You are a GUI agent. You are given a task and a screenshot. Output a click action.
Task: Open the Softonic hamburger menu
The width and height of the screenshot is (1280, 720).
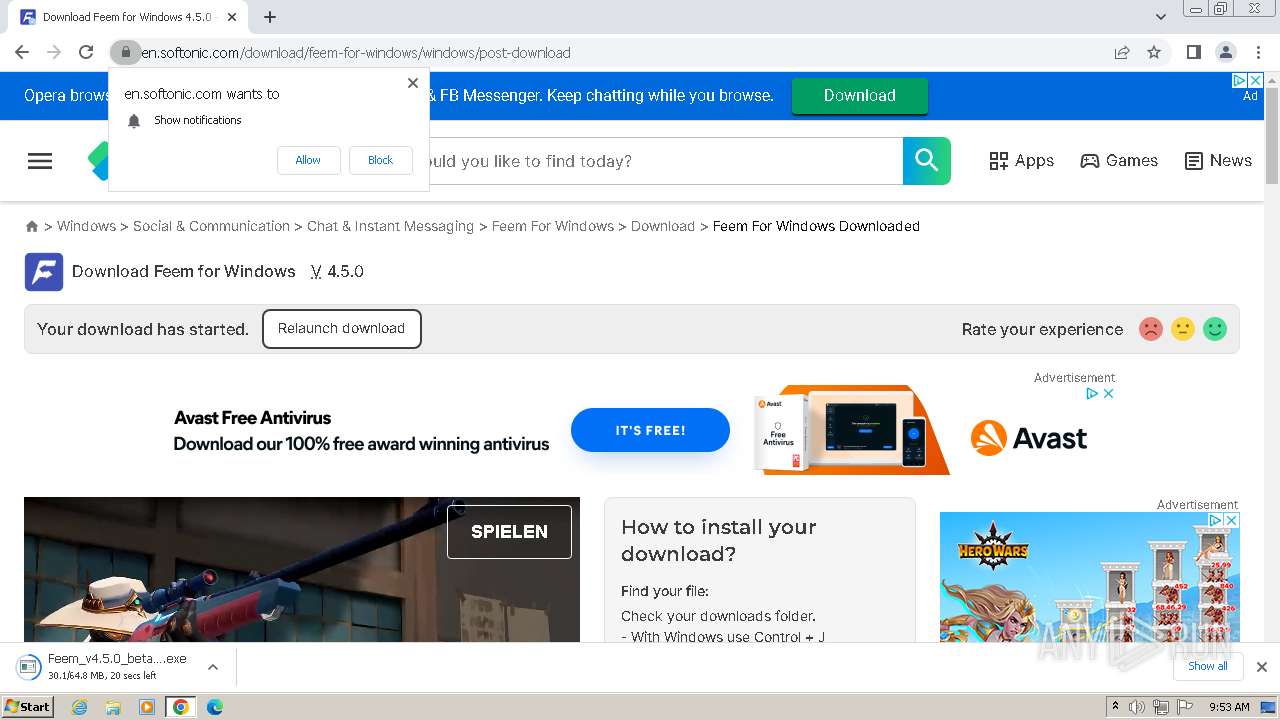[40, 161]
